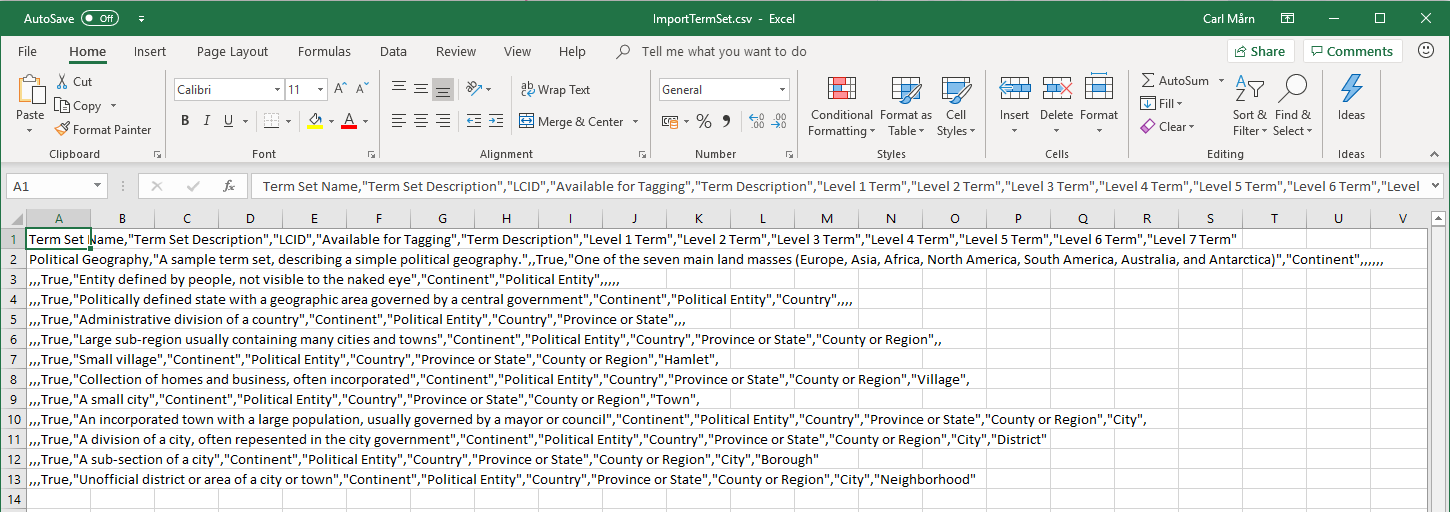This screenshot has width=1450, height=512.
Task: Apply the yellow fill color
Action: (315, 121)
